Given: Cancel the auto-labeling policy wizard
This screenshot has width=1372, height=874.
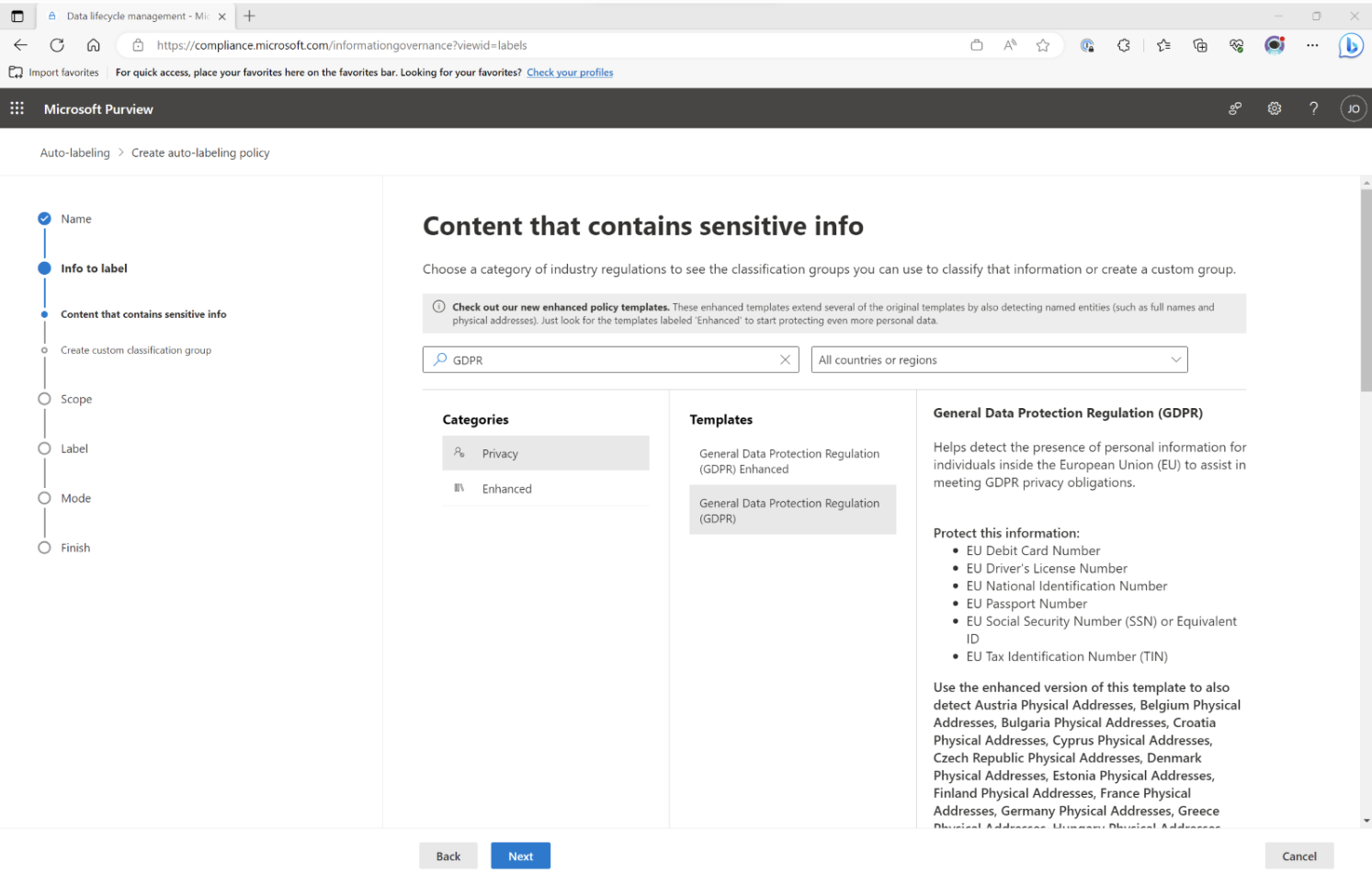Looking at the screenshot, I should [x=1299, y=856].
